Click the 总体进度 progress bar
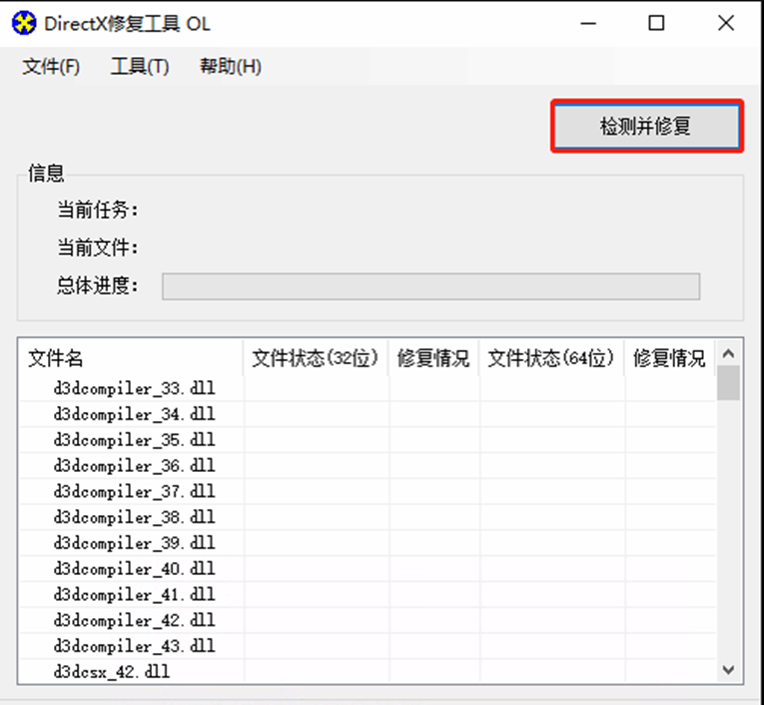The width and height of the screenshot is (764, 705). click(431, 286)
